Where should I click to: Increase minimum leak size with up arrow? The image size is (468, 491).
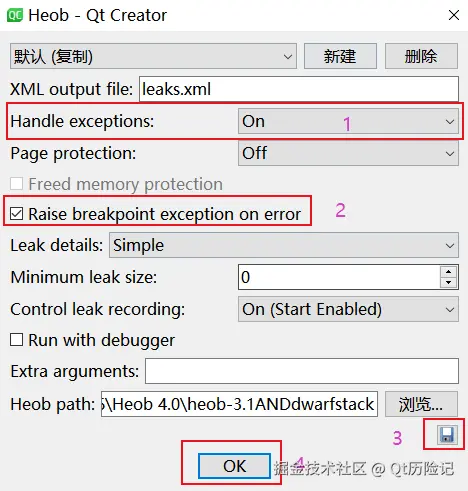[449, 272]
